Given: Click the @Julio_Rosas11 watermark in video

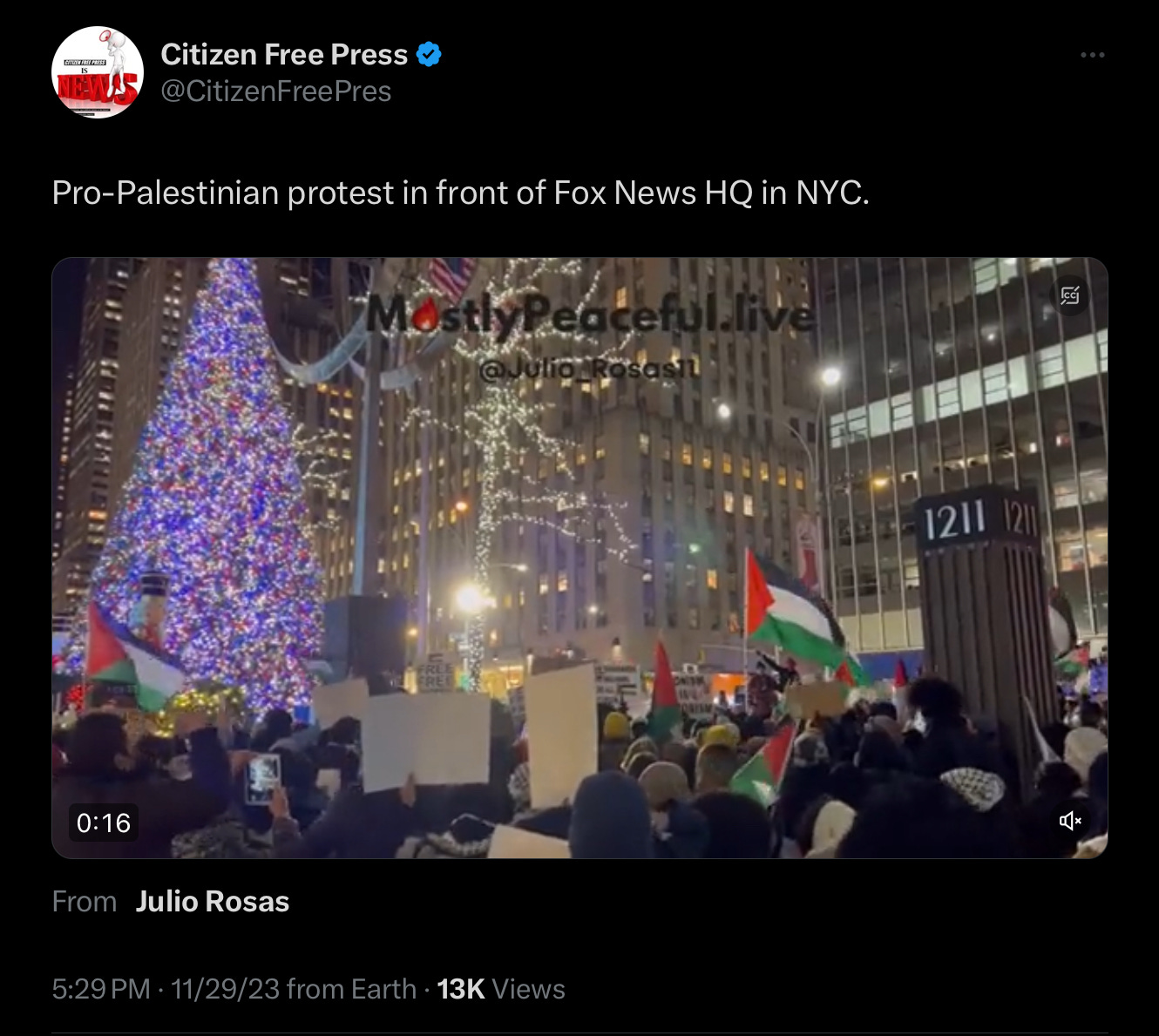Looking at the screenshot, I should point(589,369).
